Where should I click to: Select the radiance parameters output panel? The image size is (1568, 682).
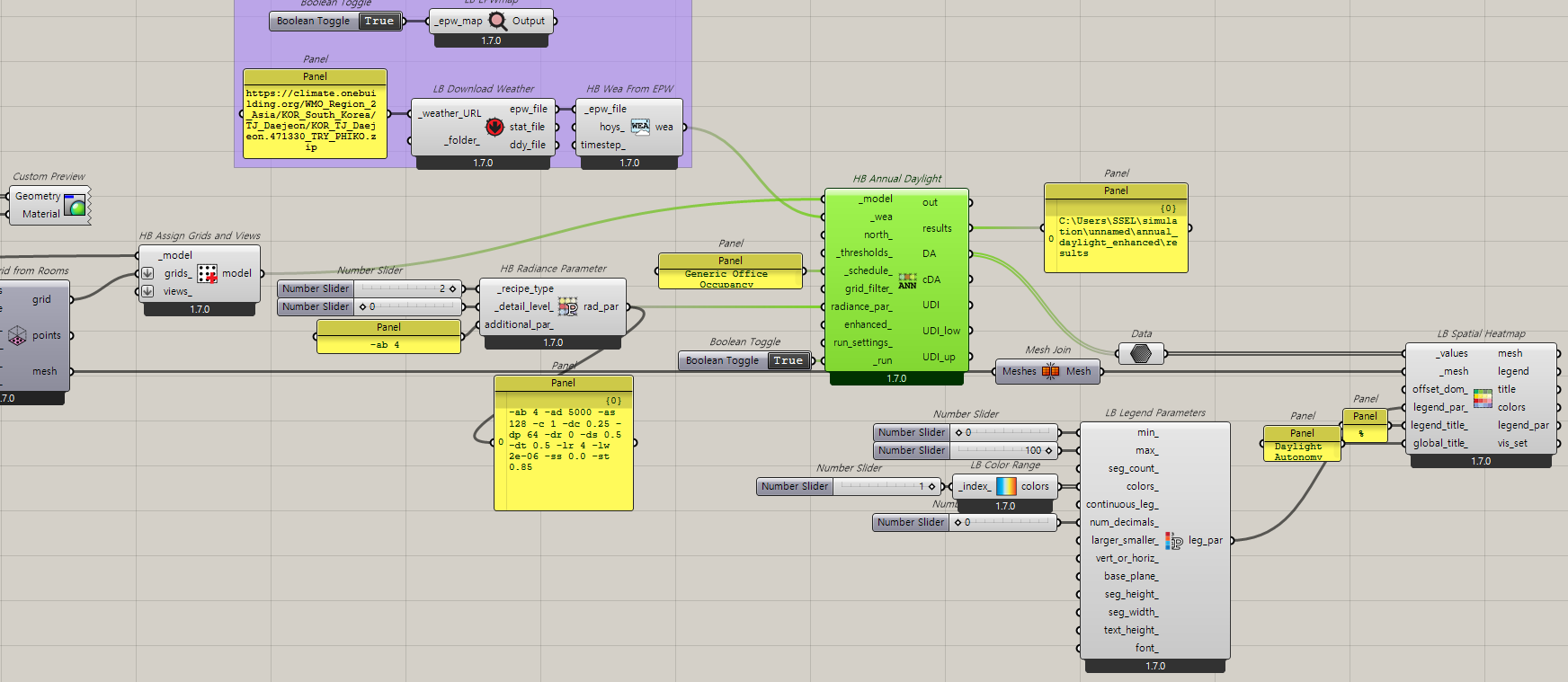coord(564,443)
